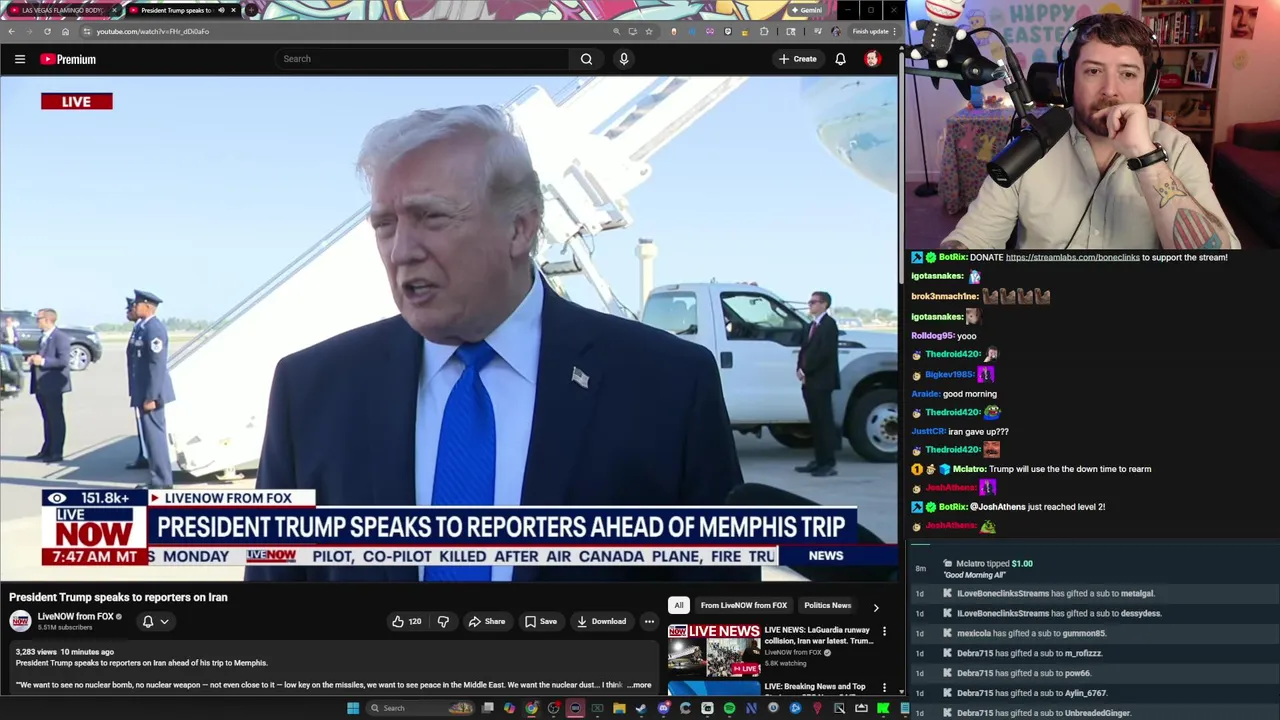Screen dimensions: 1280x720
Task: Open streamlabs.com/boneclinks donation link in chat
Action: pyautogui.click(x=1072, y=257)
